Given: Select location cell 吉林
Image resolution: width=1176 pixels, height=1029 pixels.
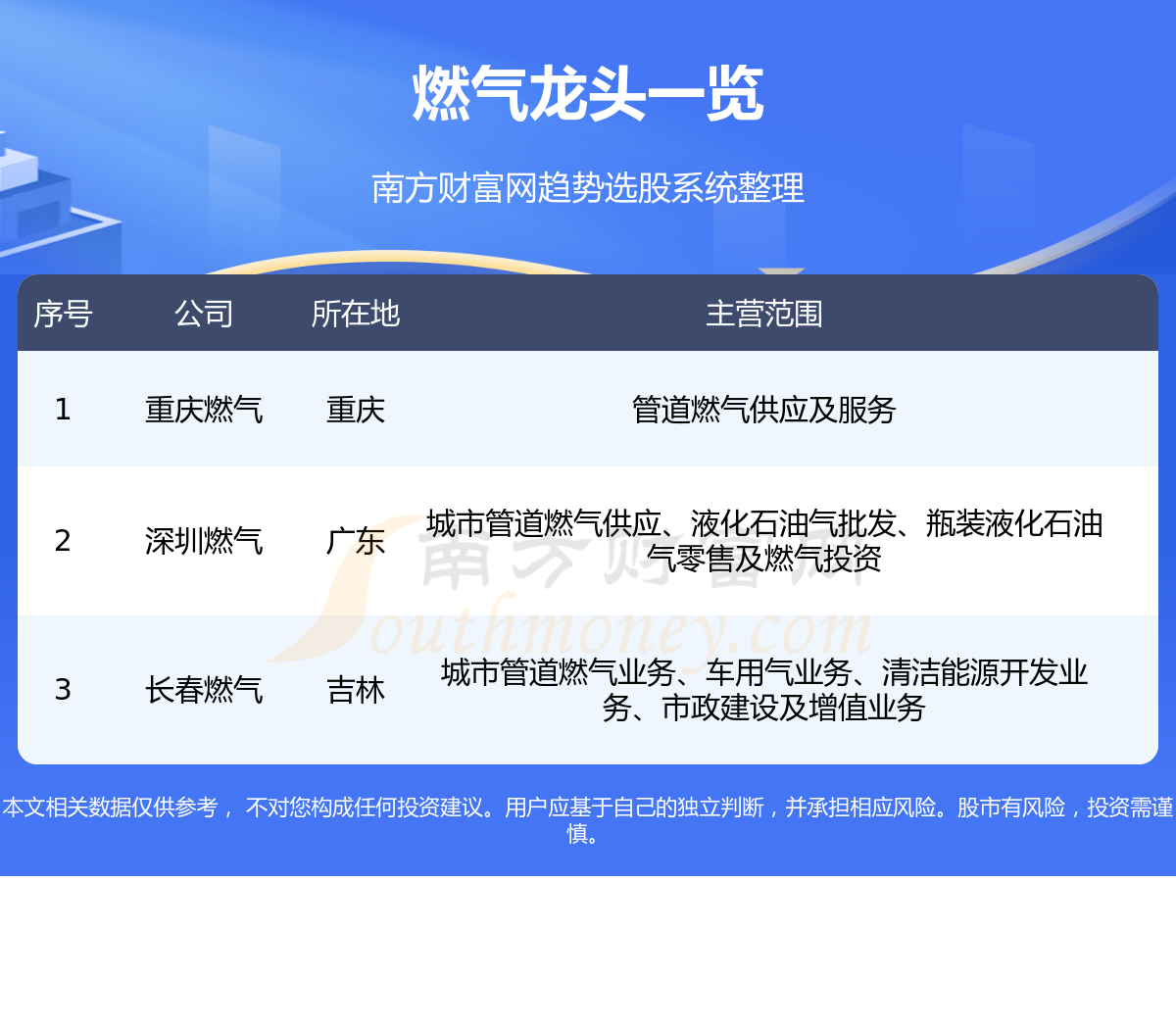Looking at the screenshot, I should [356, 689].
